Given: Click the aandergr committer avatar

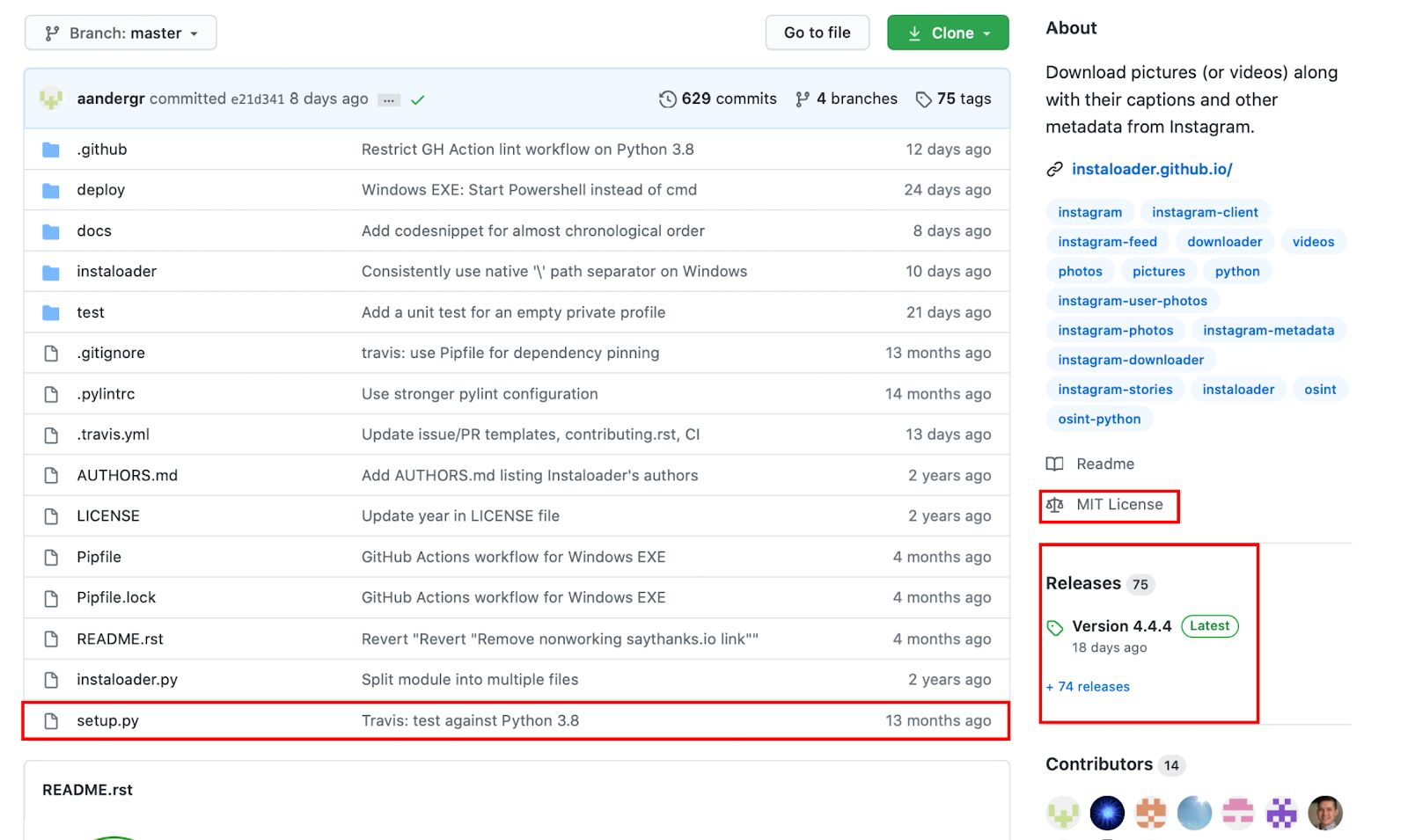Looking at the screenshot, I should click(51, 99).
